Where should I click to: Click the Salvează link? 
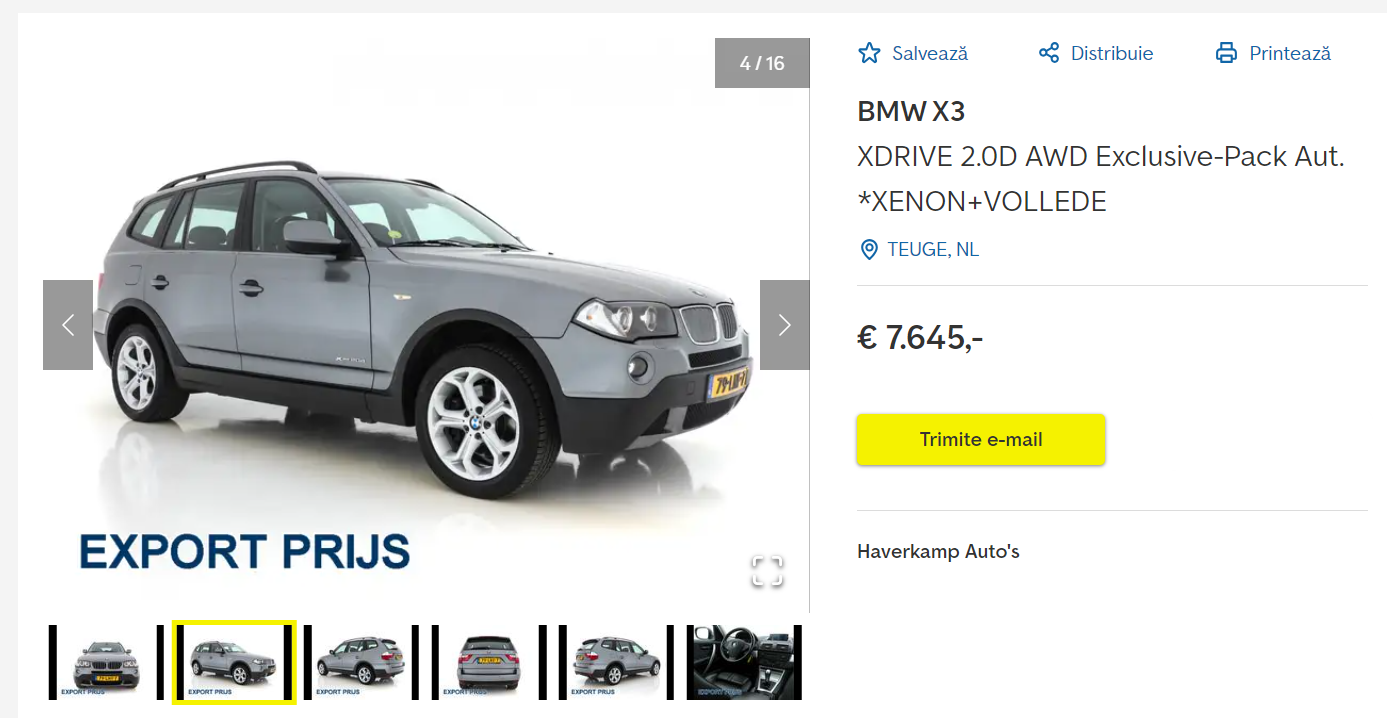(x=930, y=54)
